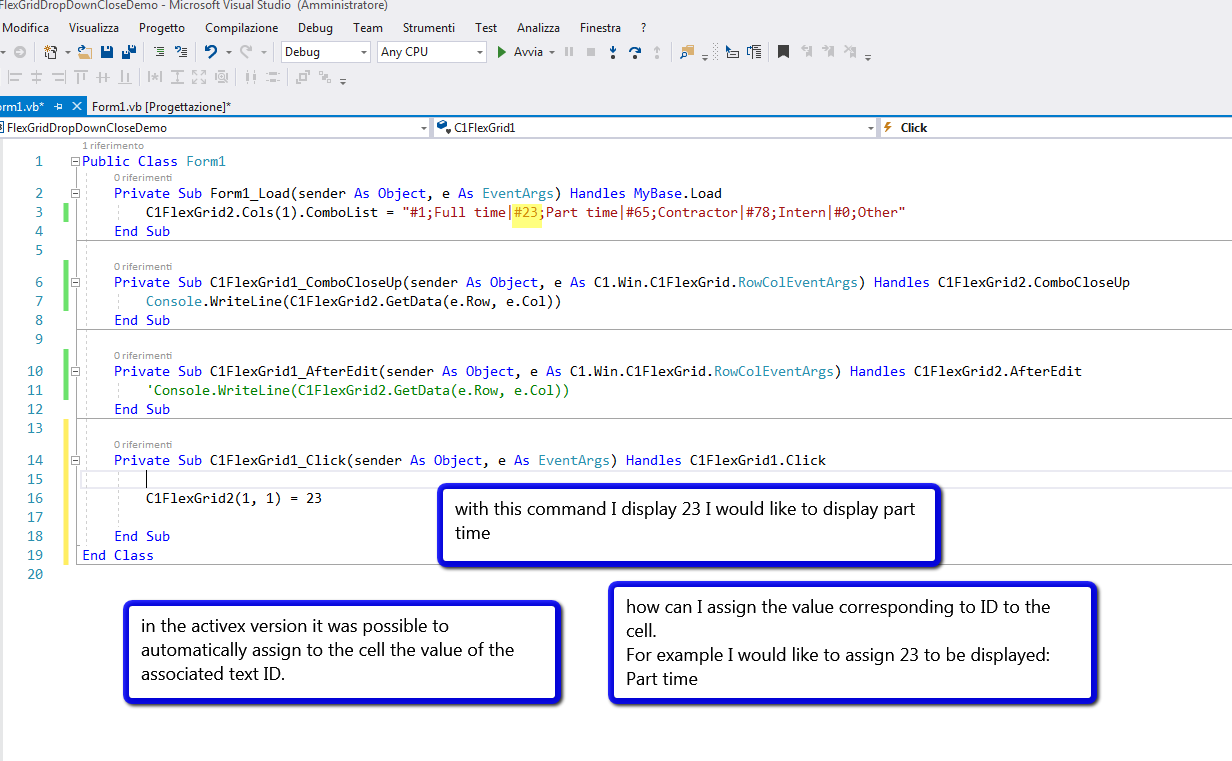Place cursor on empty code line 15

tap(654, 479)
